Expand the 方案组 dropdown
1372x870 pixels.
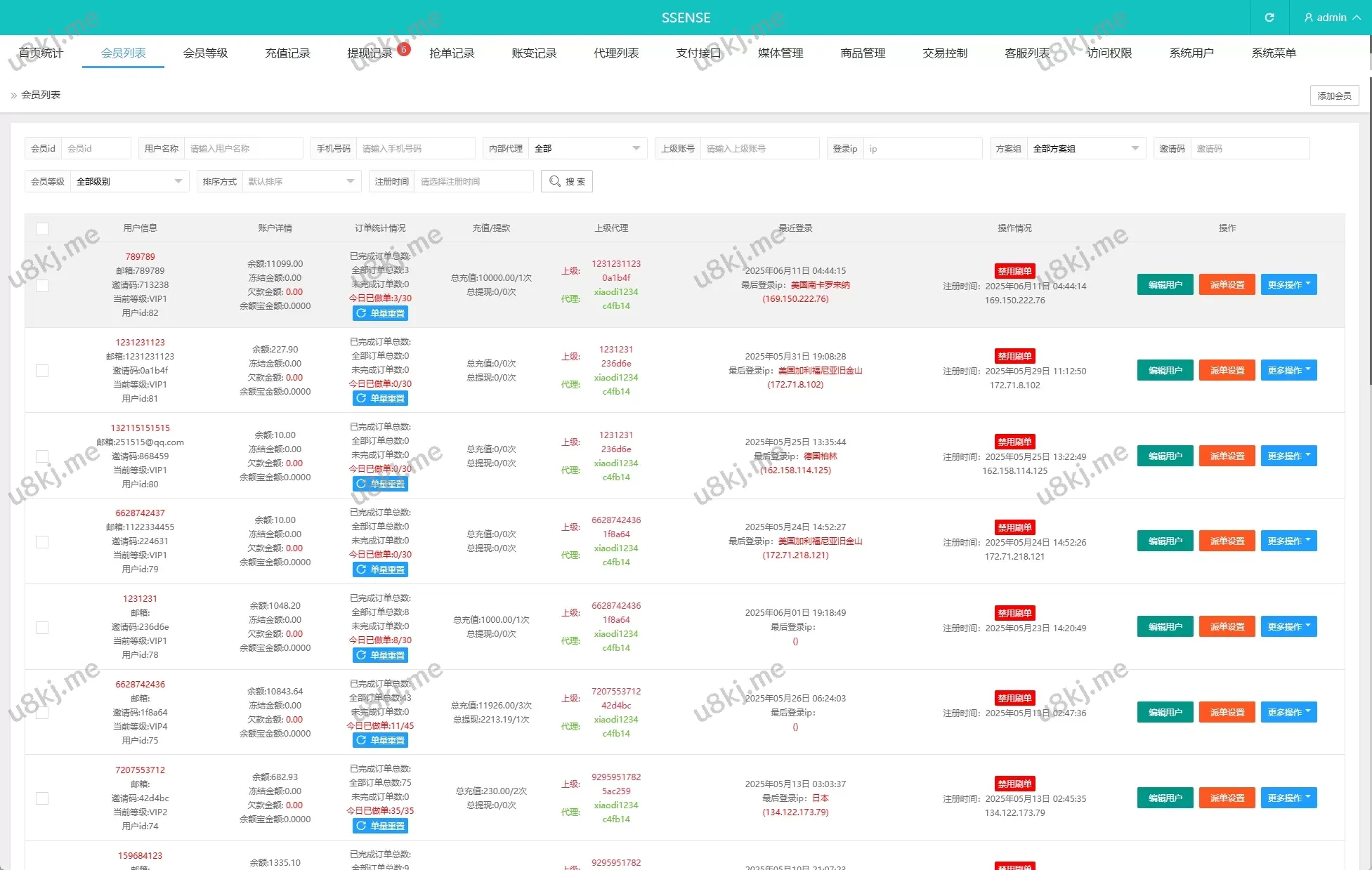pos(1085,148)
